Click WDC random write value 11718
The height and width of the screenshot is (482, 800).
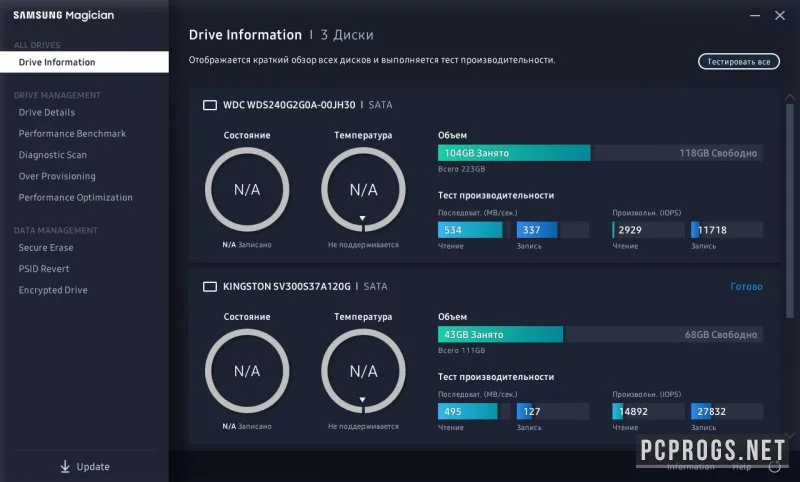[x=712, y=230]
